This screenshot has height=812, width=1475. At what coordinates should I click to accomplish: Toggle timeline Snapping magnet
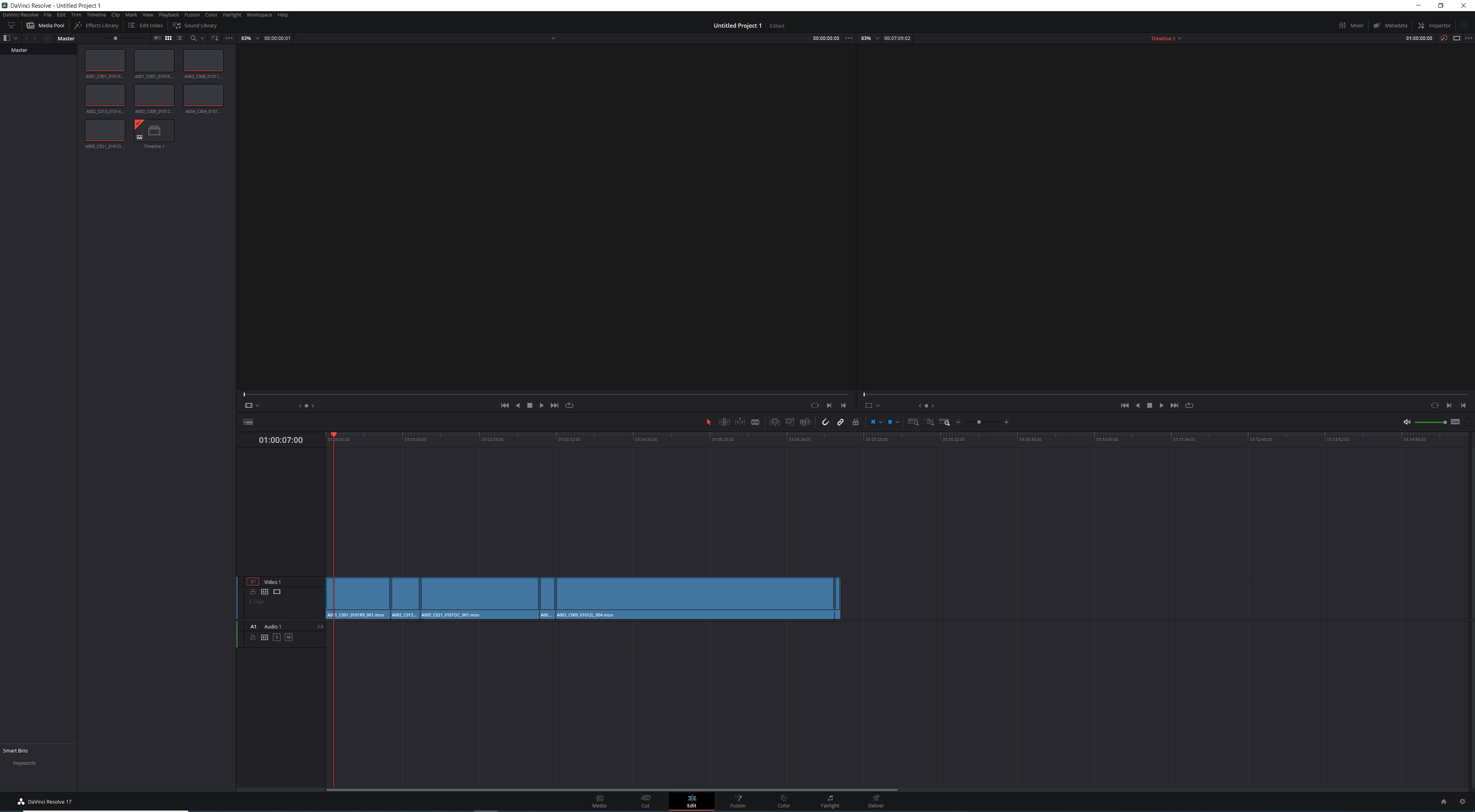(x=825, y=422)
